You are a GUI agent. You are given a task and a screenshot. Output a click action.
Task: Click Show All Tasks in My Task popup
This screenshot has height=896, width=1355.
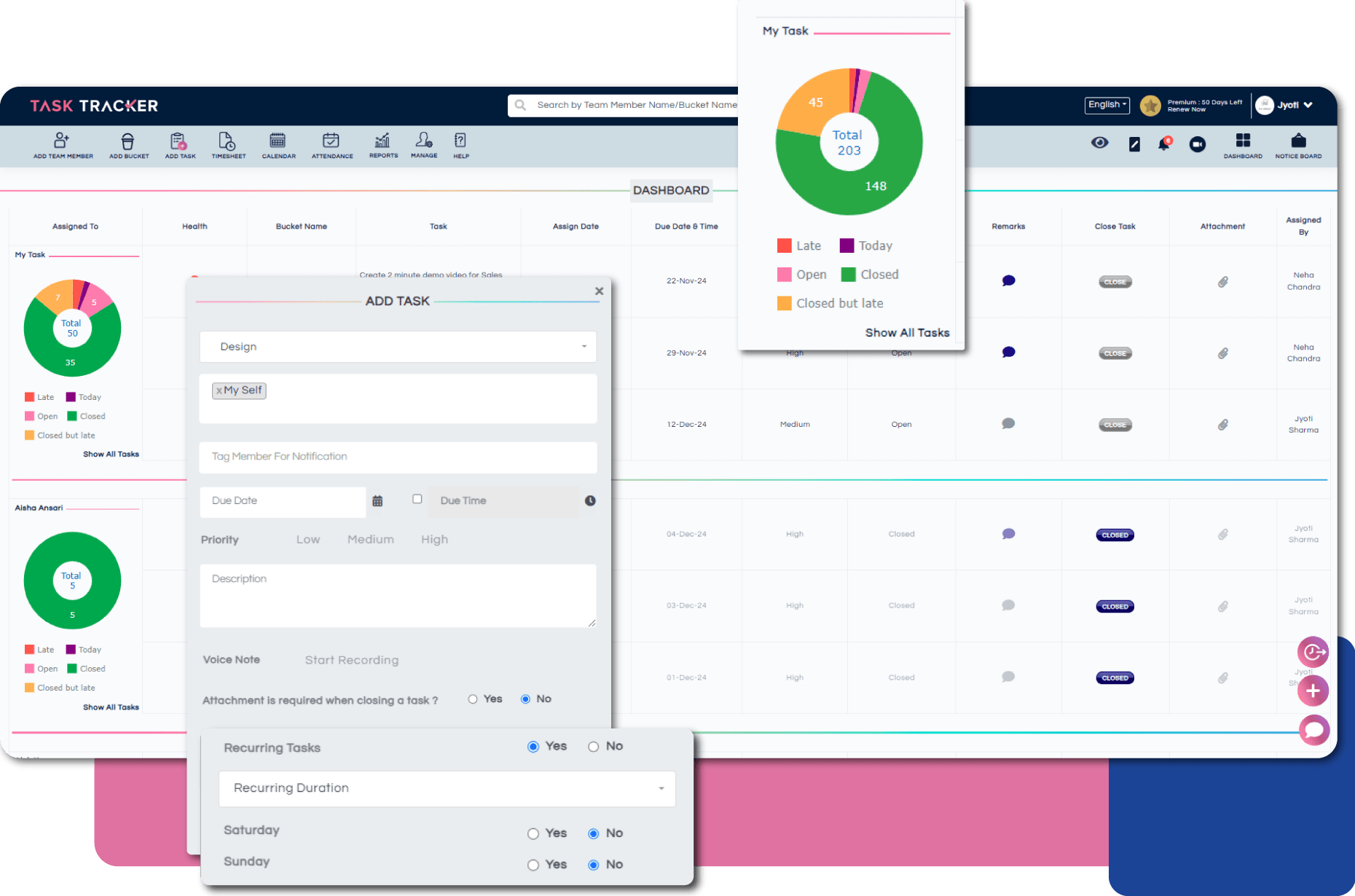tap(907, 333)
